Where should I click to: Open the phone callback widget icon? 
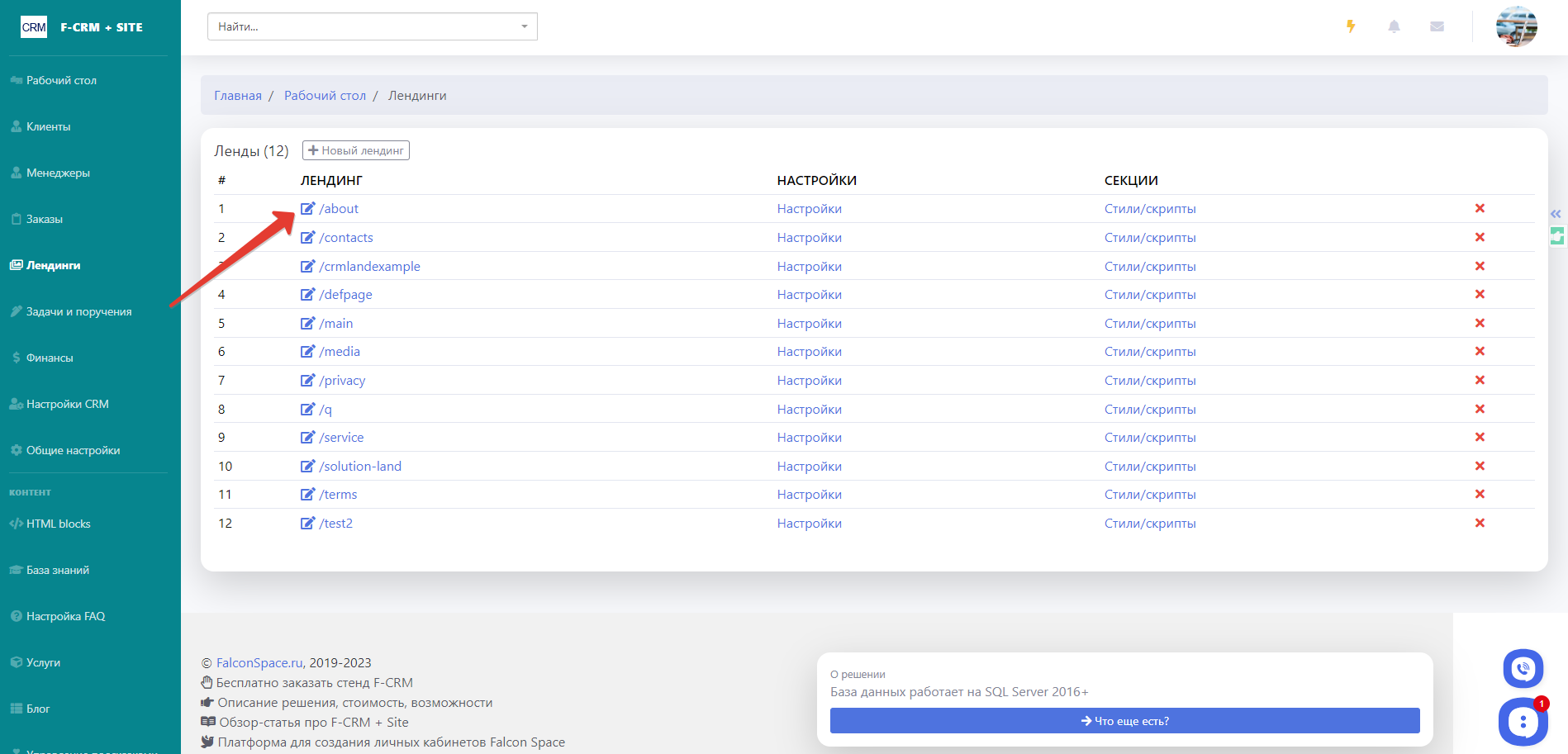(1523, 669)
